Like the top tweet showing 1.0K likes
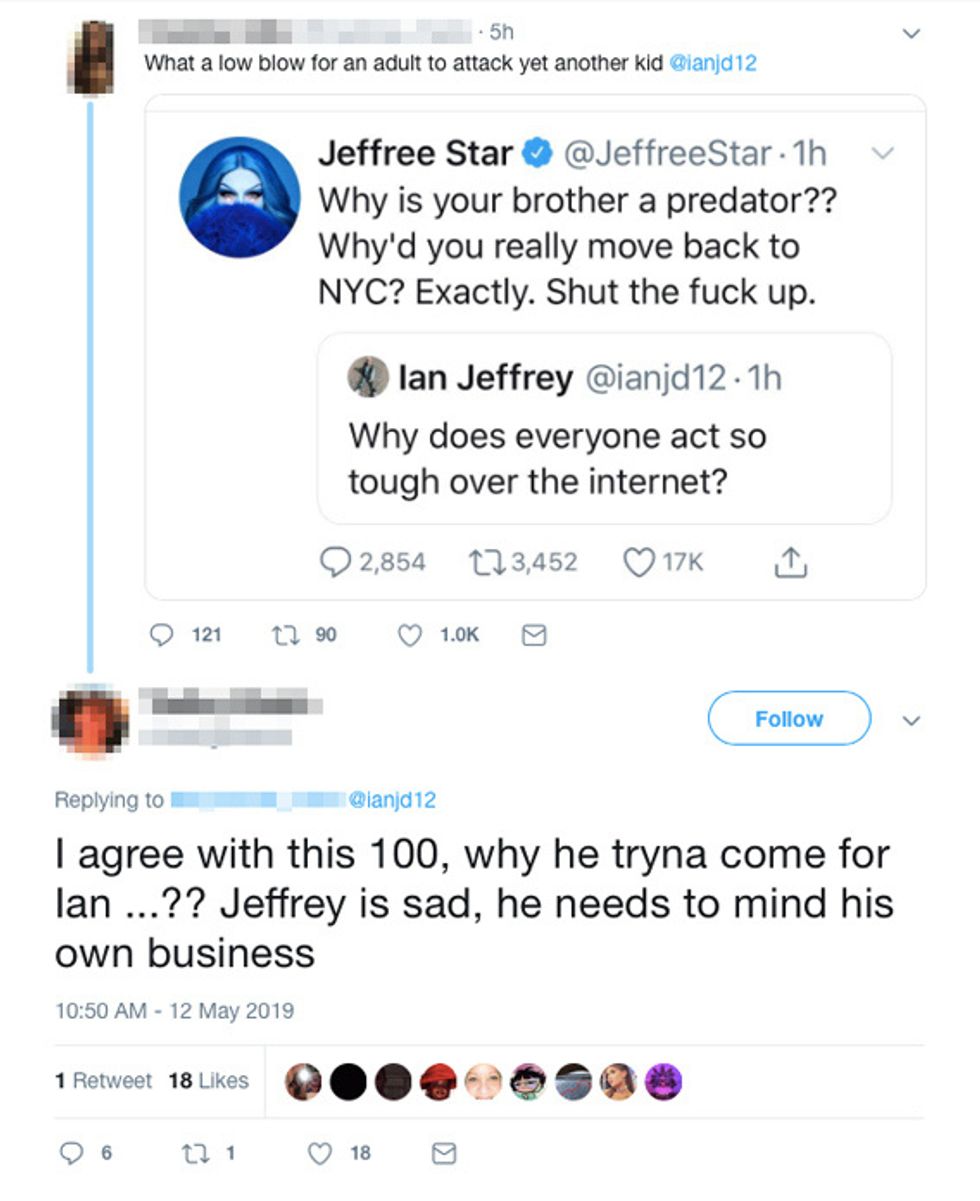 click(410, 635)
